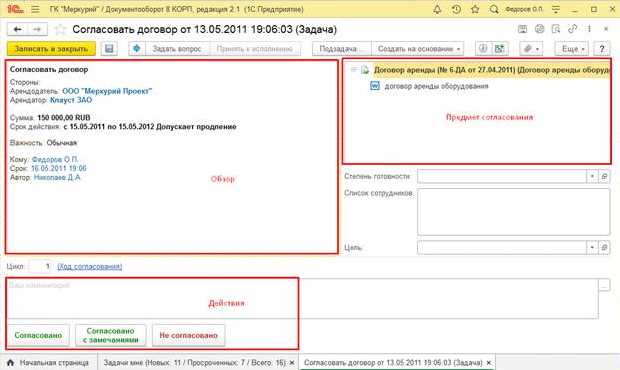Click the Не согласовано button

click(189, 335)
